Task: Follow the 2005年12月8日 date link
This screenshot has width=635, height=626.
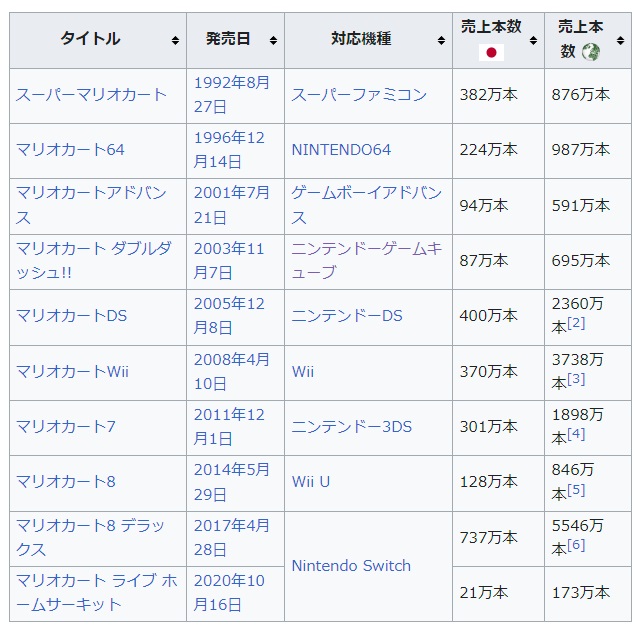Action: pyautogui.click(x=229, y=316)
